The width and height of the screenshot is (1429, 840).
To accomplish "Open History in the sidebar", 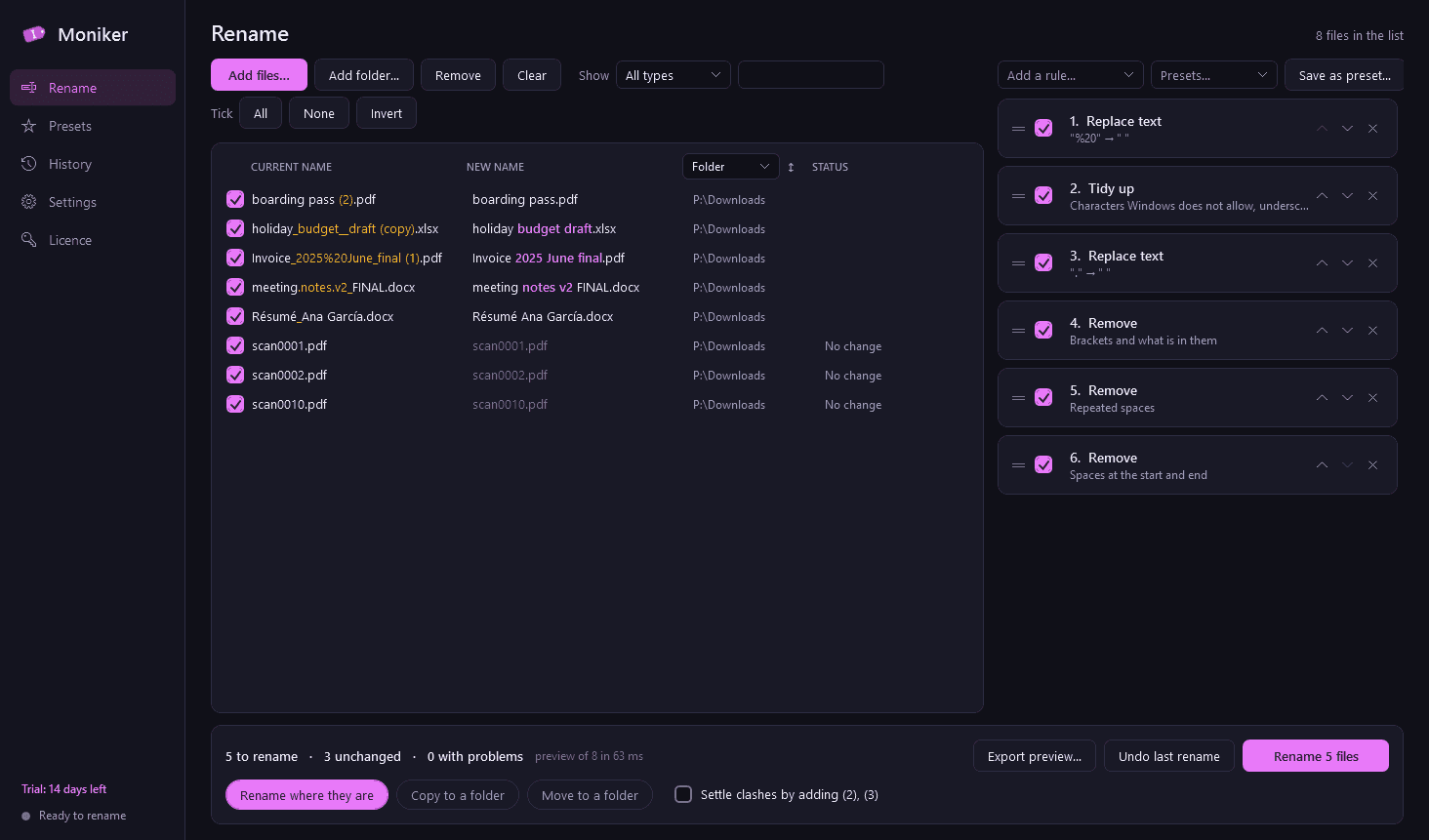I will point(93,164).
